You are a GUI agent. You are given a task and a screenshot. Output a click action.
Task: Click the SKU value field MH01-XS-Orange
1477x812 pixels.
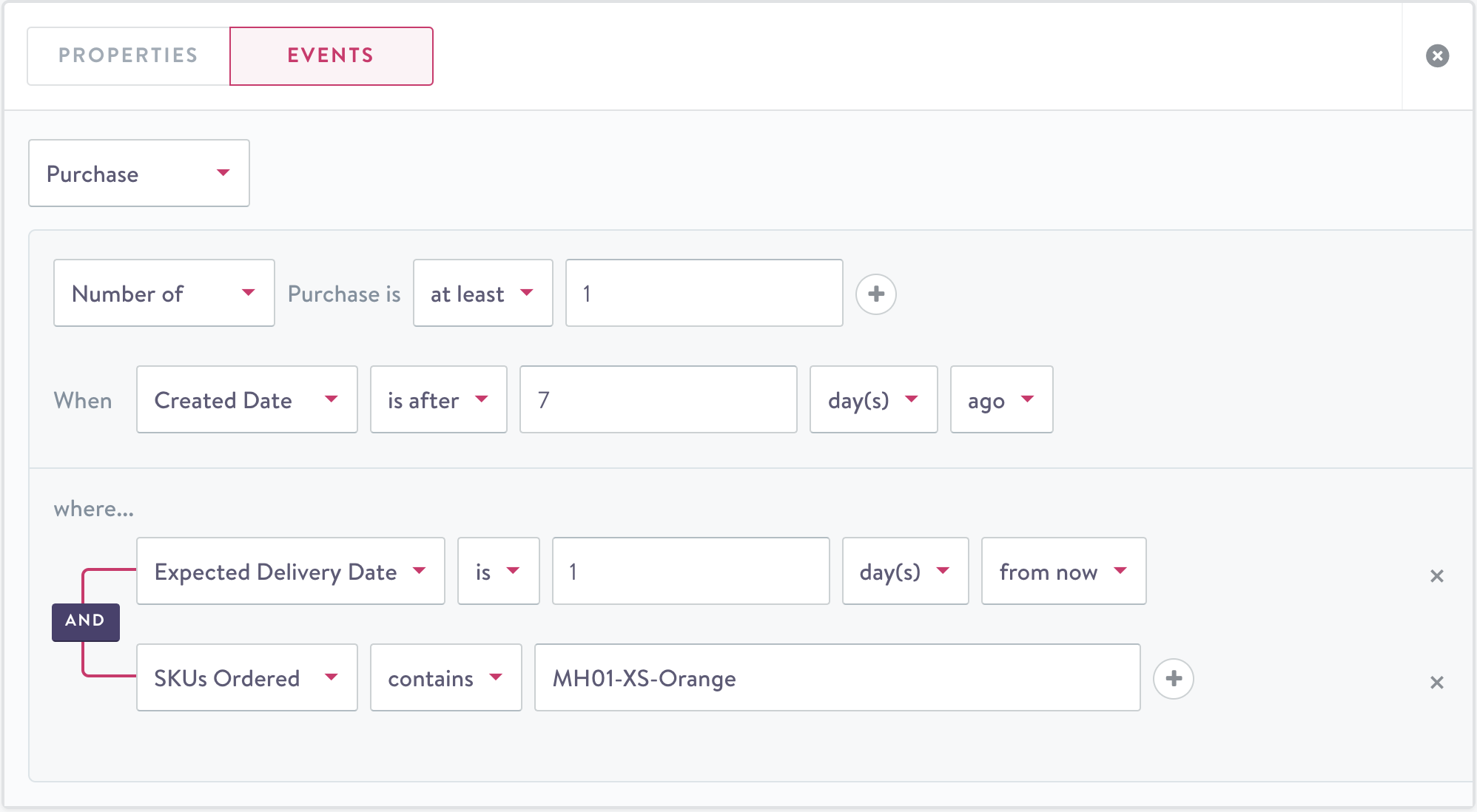click(x=836, y=678)
